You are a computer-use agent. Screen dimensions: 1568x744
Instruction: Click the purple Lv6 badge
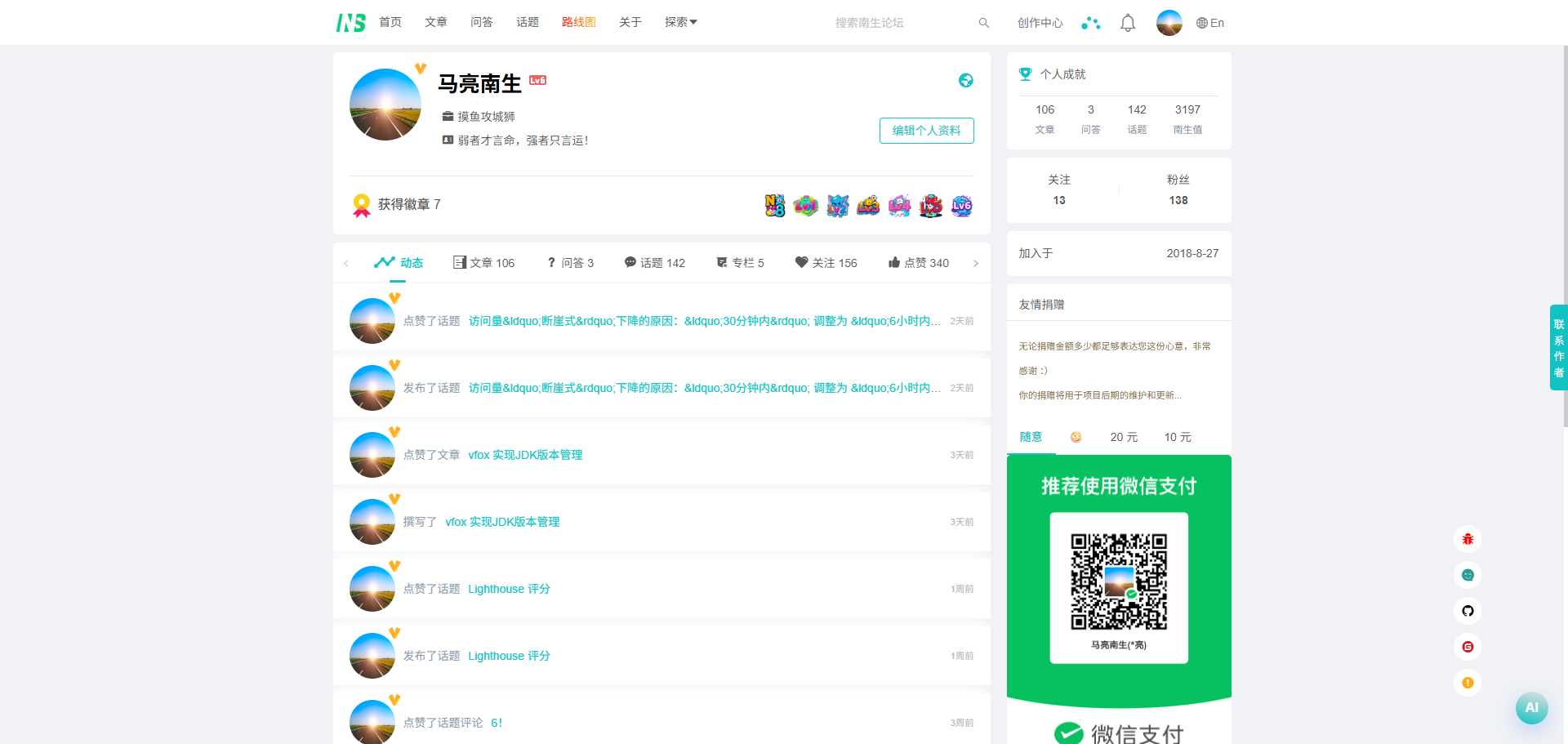(x=962, y=205)
